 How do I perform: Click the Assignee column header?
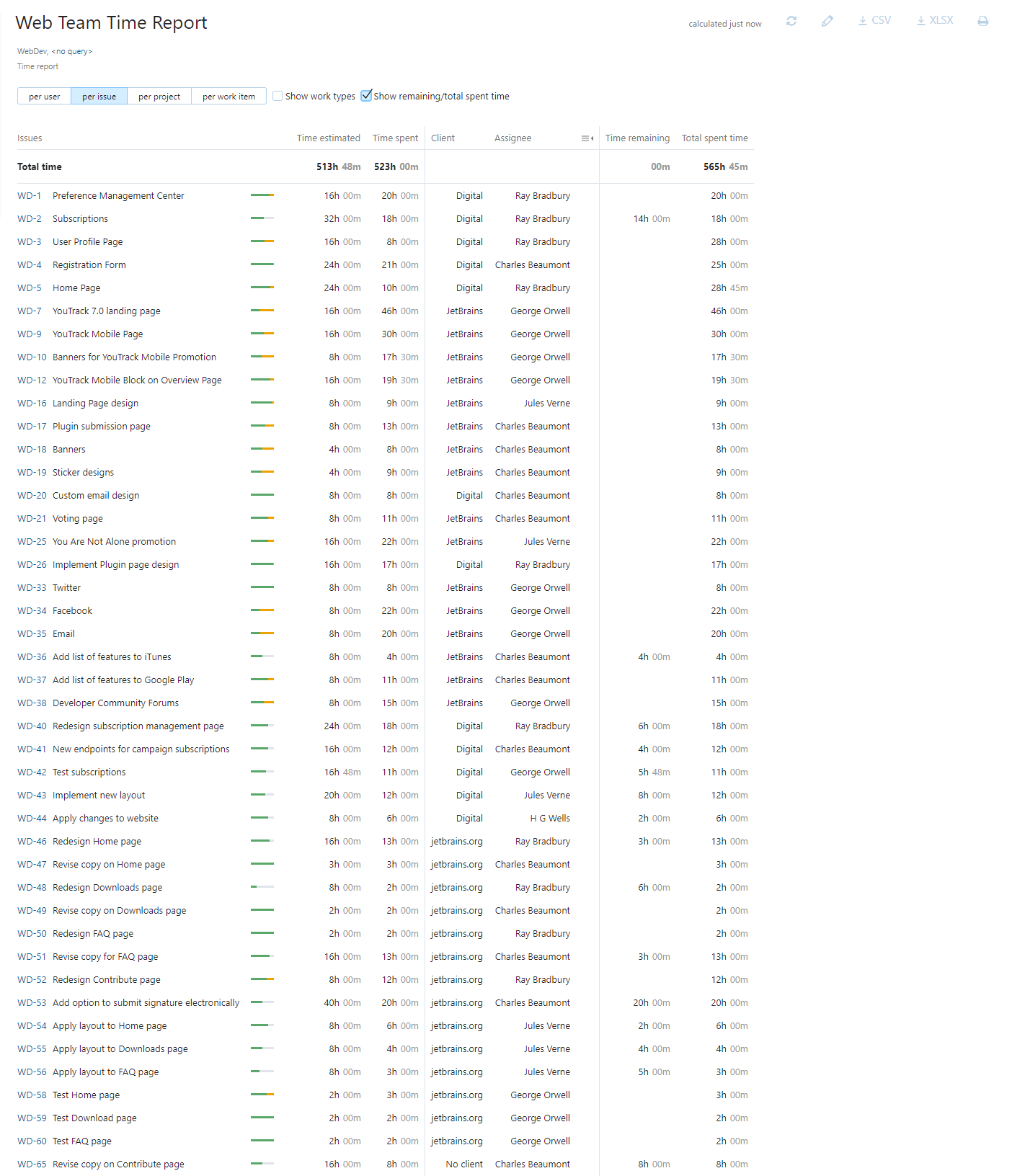click(x=513, y=138)
